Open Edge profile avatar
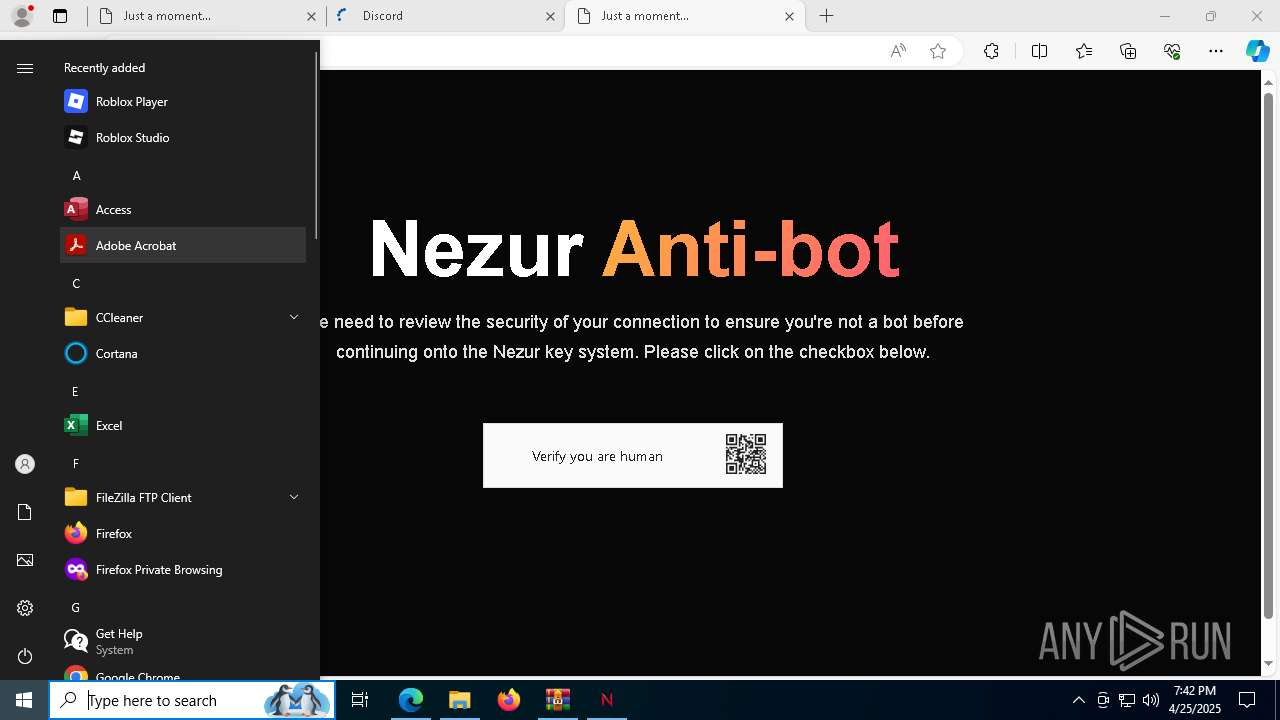 [x=22, y=16]
